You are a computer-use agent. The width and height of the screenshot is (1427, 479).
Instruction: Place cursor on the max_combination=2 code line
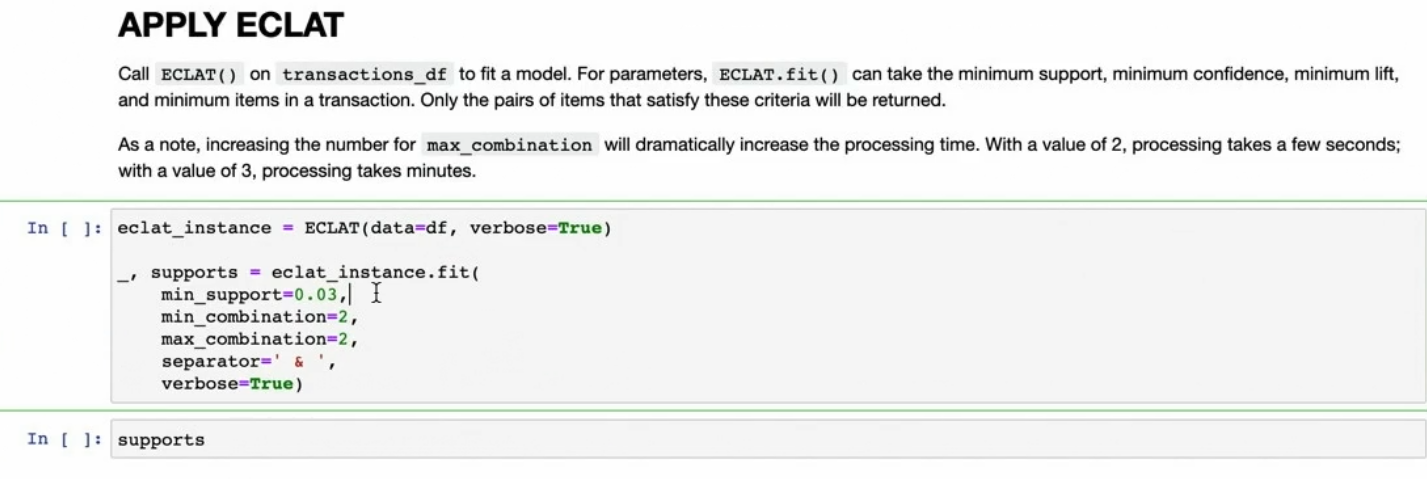258,338
